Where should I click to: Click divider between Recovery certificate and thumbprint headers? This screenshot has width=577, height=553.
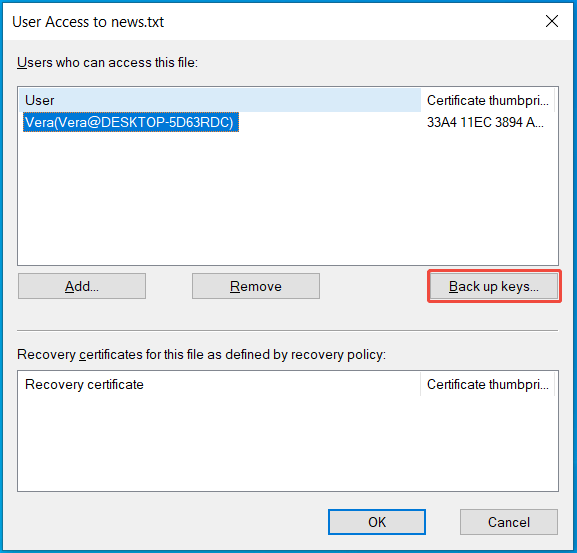click(x=420, y=384)
